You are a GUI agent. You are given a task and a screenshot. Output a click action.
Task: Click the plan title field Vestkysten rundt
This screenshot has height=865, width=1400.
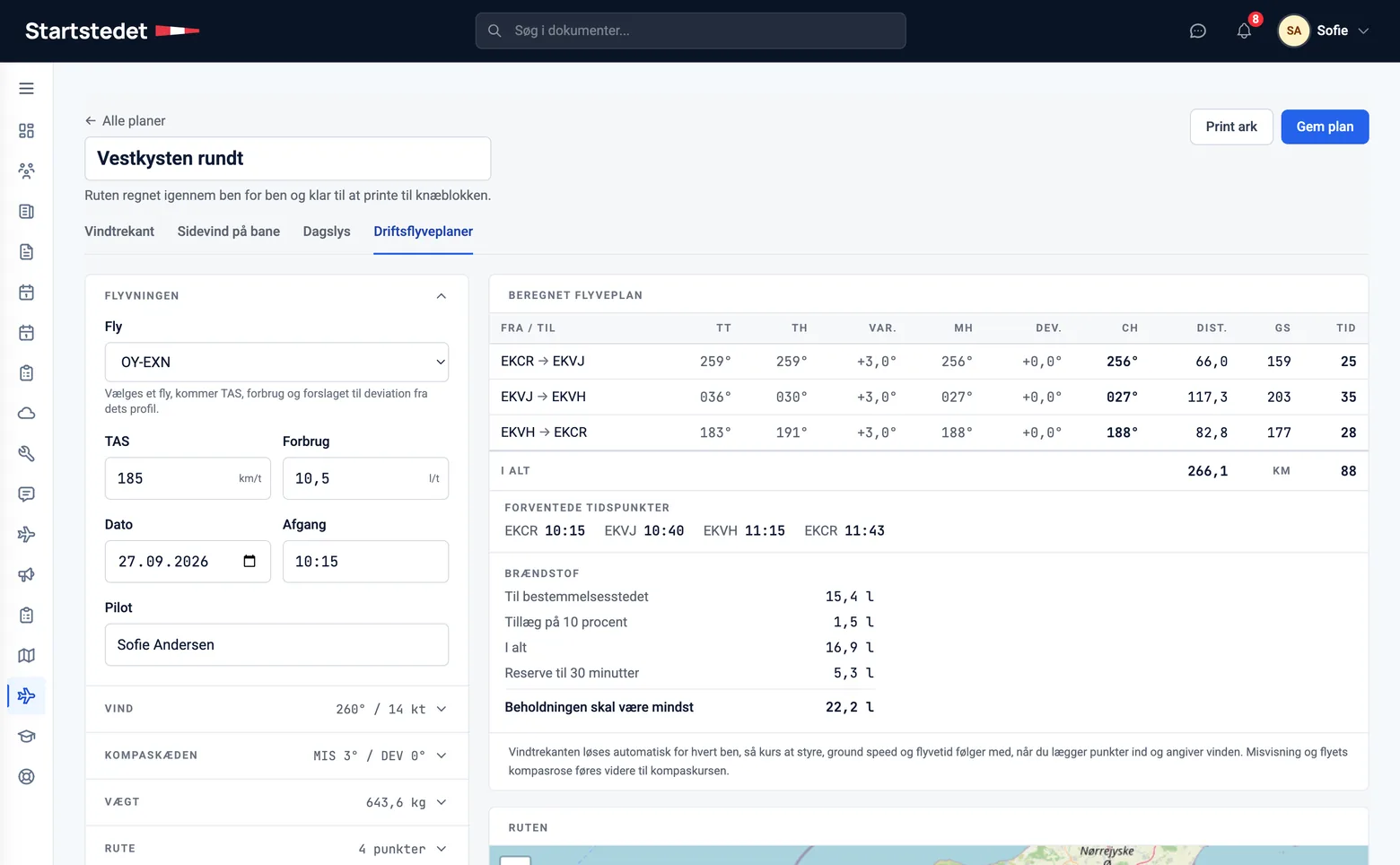point(287,159)
